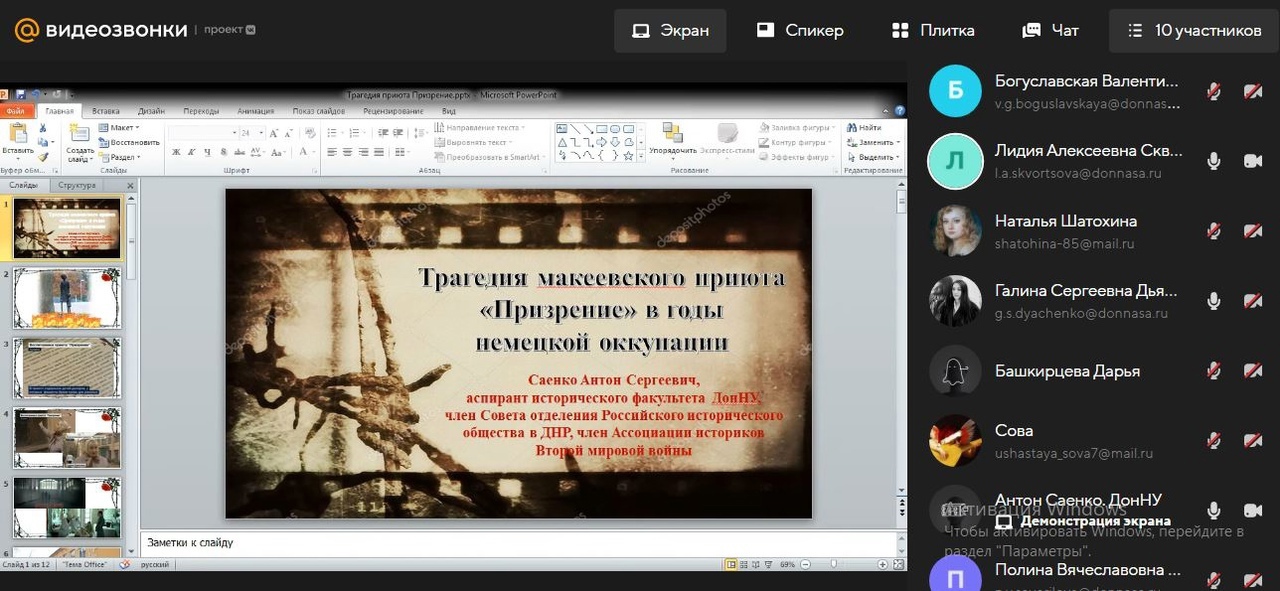1280x591 pixels.
Task: Click the align text right icon
Action: (x=364, y=153)
